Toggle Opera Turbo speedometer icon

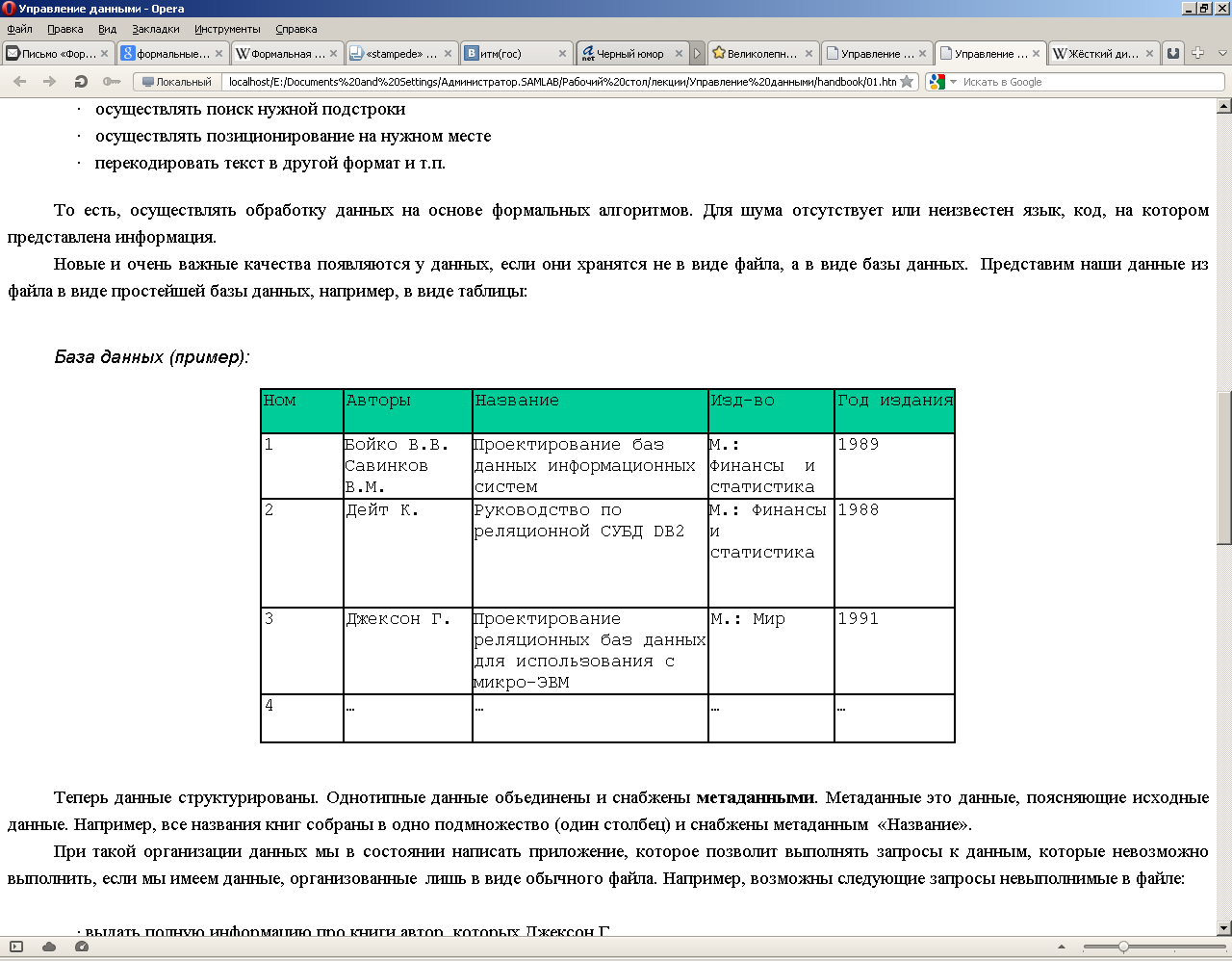[82, 948]
